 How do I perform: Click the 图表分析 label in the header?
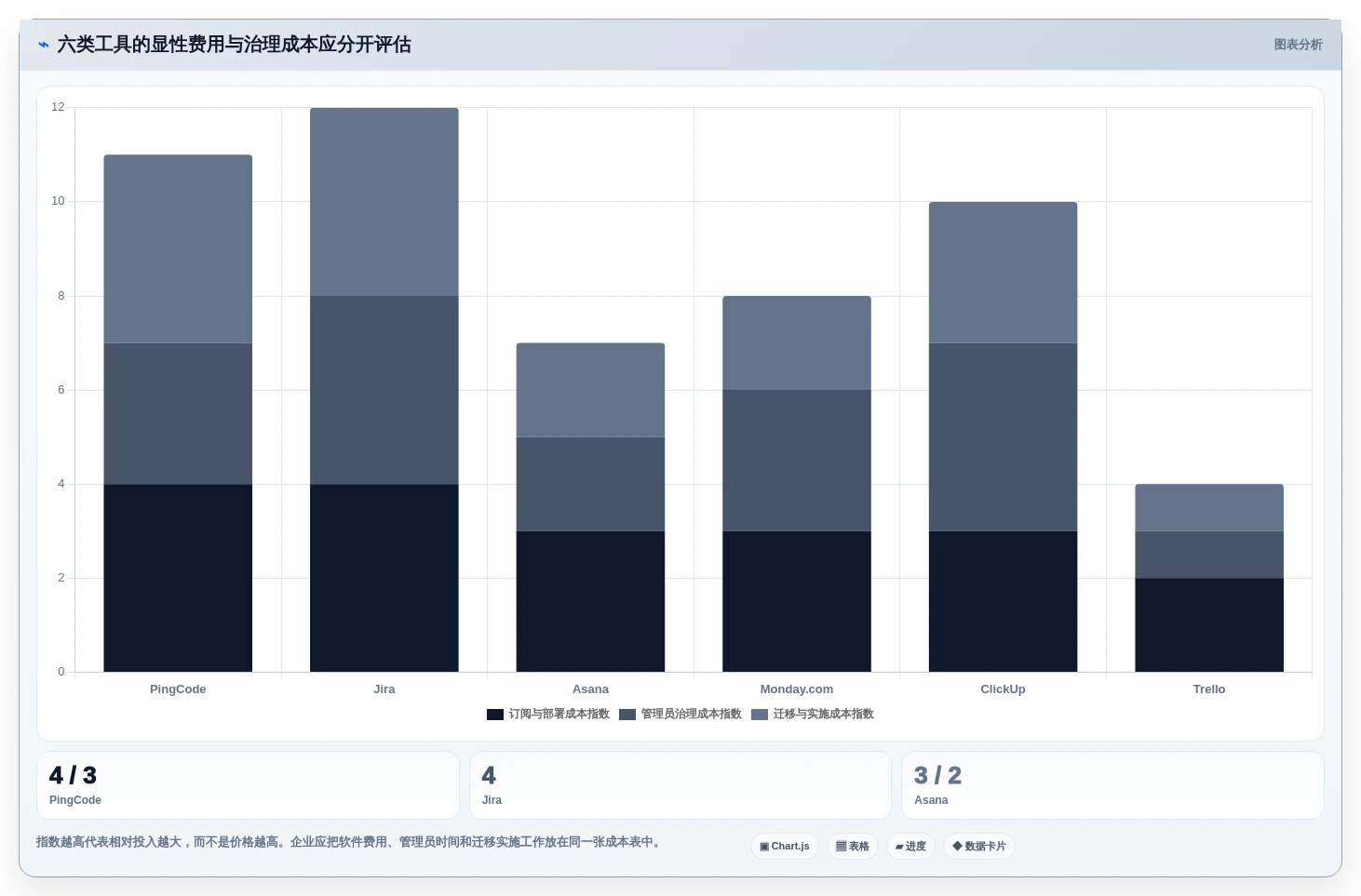[x=1298, y=45]
